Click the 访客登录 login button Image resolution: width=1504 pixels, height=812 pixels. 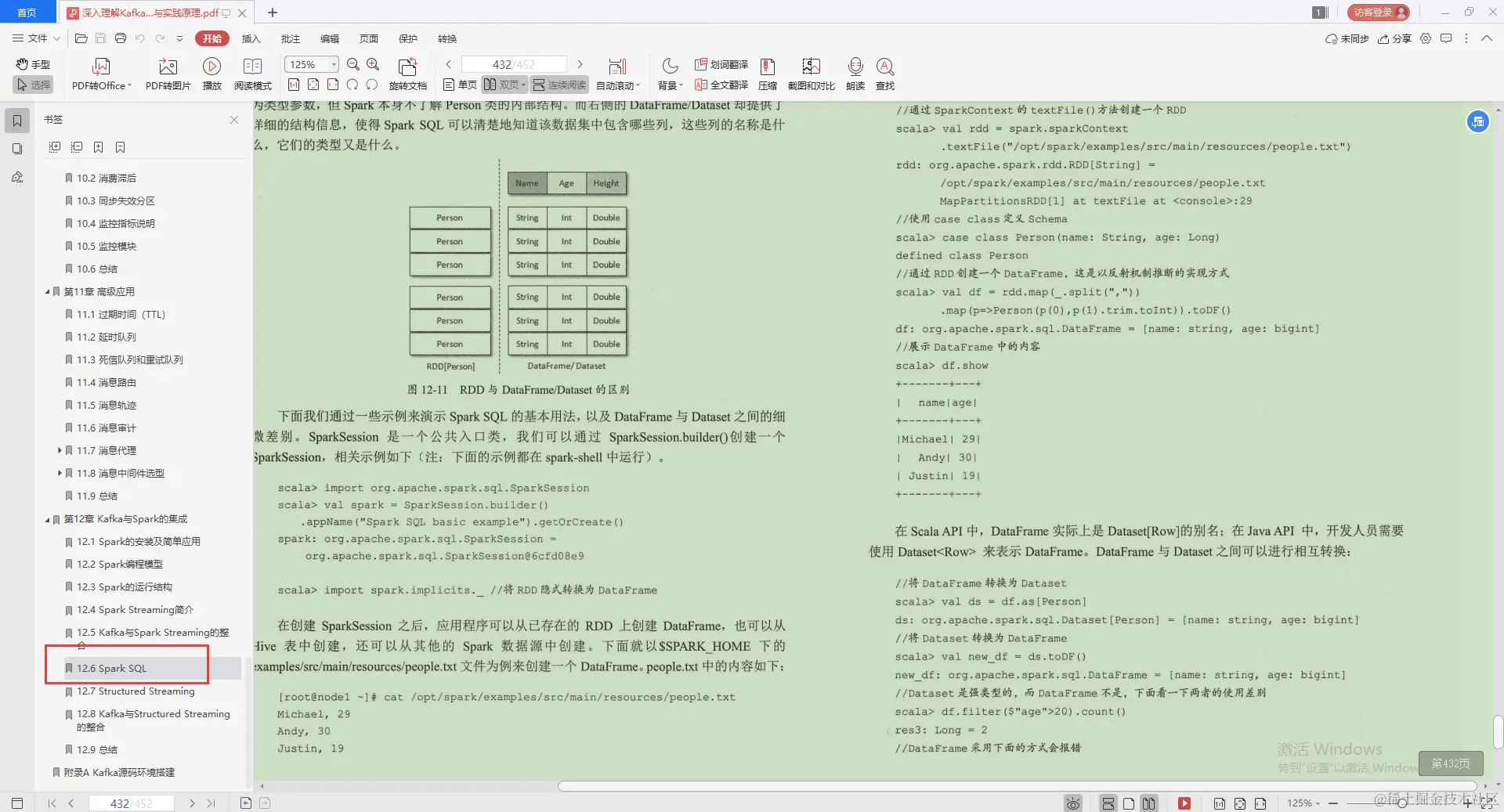pos(1376,12)
